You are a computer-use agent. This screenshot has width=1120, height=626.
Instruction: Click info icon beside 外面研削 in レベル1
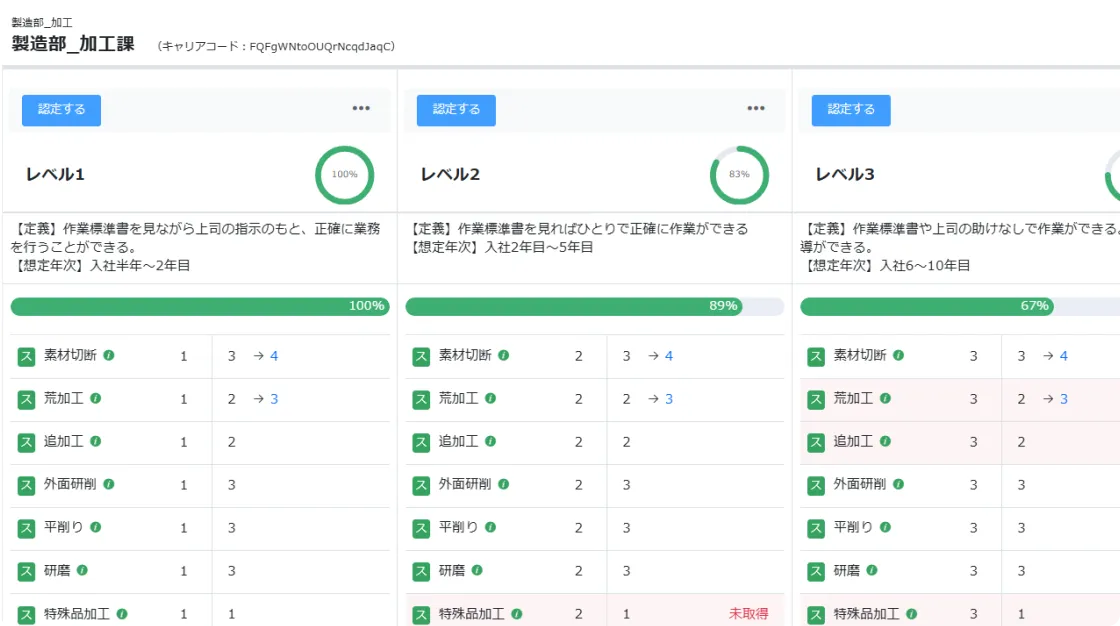(109, 484)
